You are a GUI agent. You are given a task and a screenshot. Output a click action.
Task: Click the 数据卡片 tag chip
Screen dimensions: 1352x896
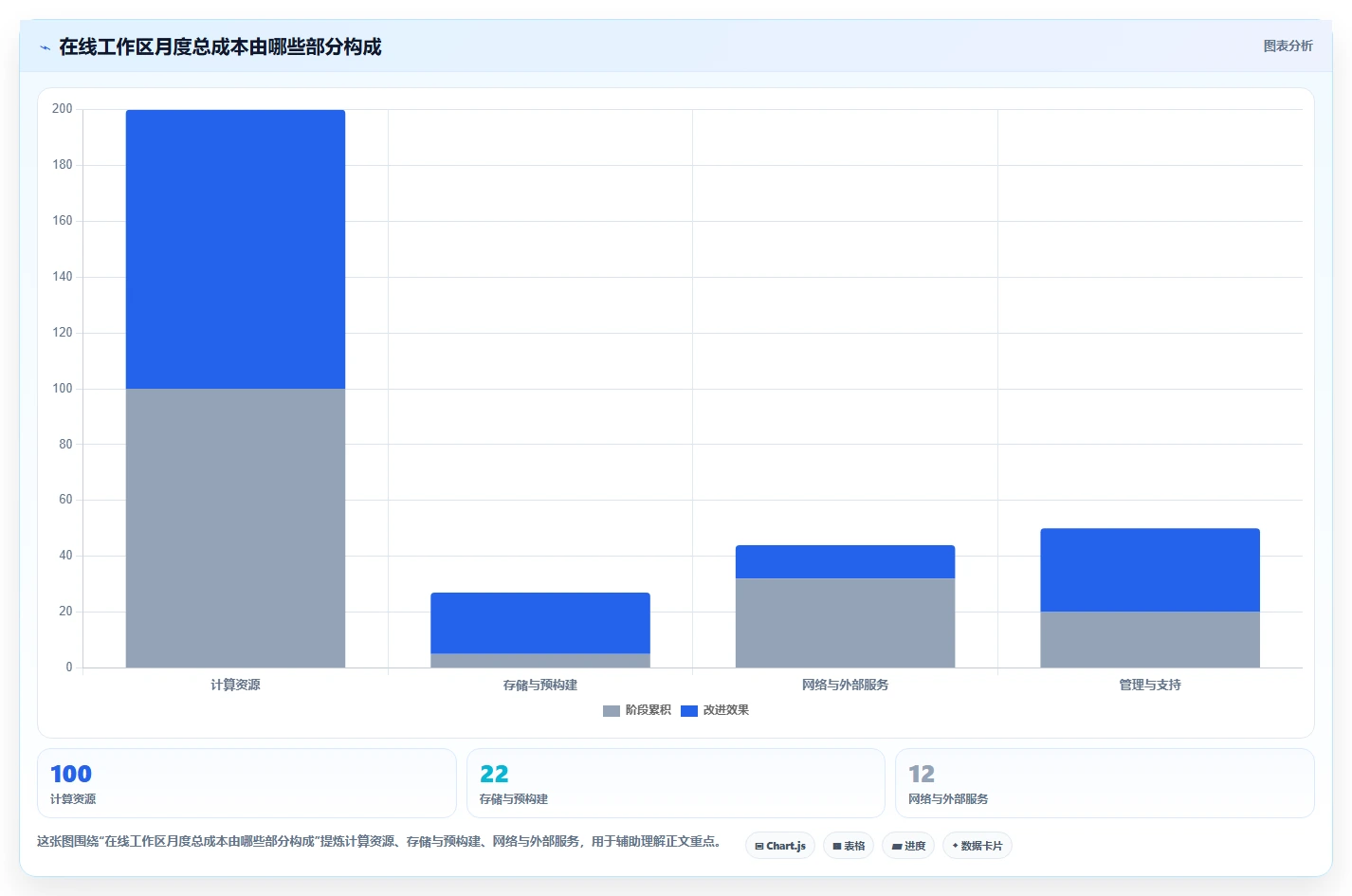point(977,846)
